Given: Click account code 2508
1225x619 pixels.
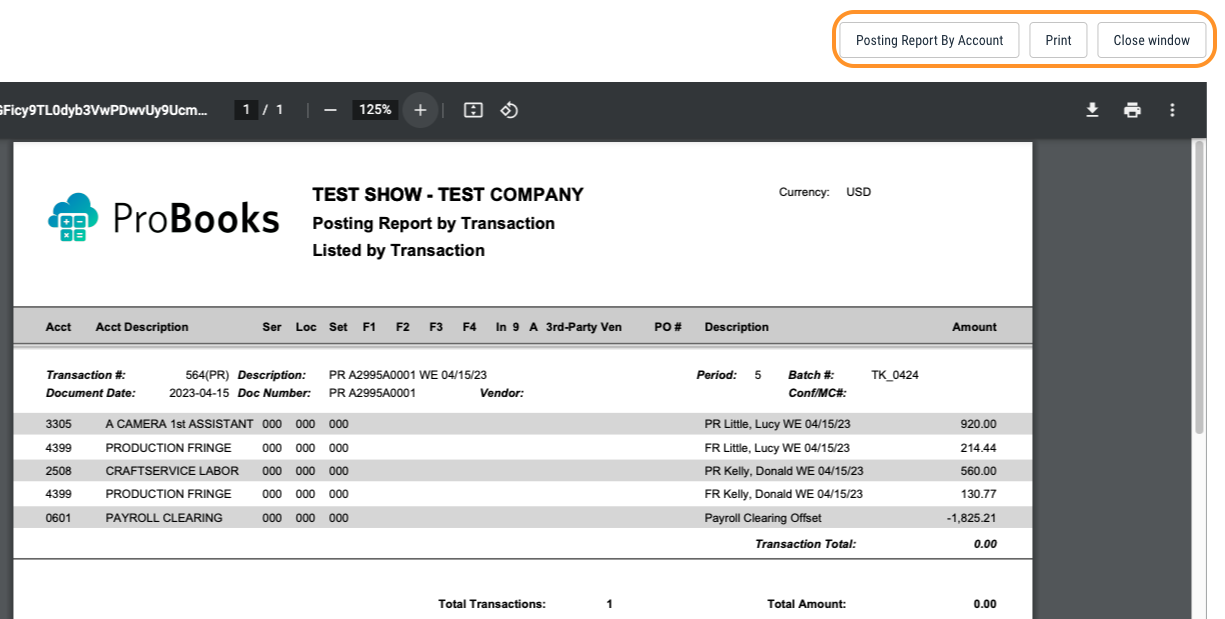Looking at the screenshot, I should (x=58, y=471).
